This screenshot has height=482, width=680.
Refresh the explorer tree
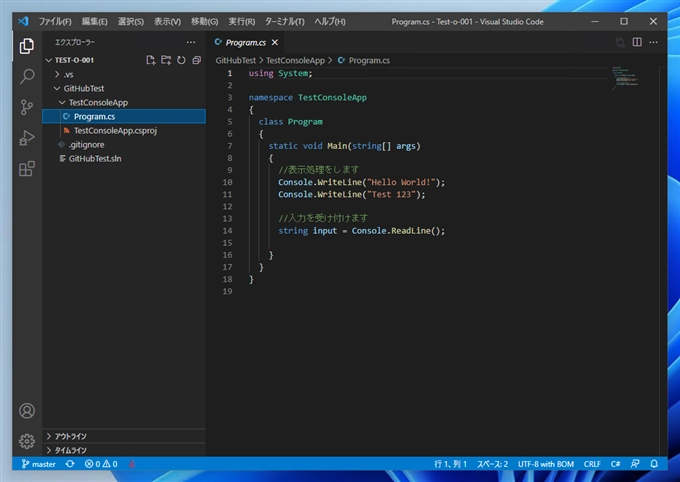tap(181, 60)
